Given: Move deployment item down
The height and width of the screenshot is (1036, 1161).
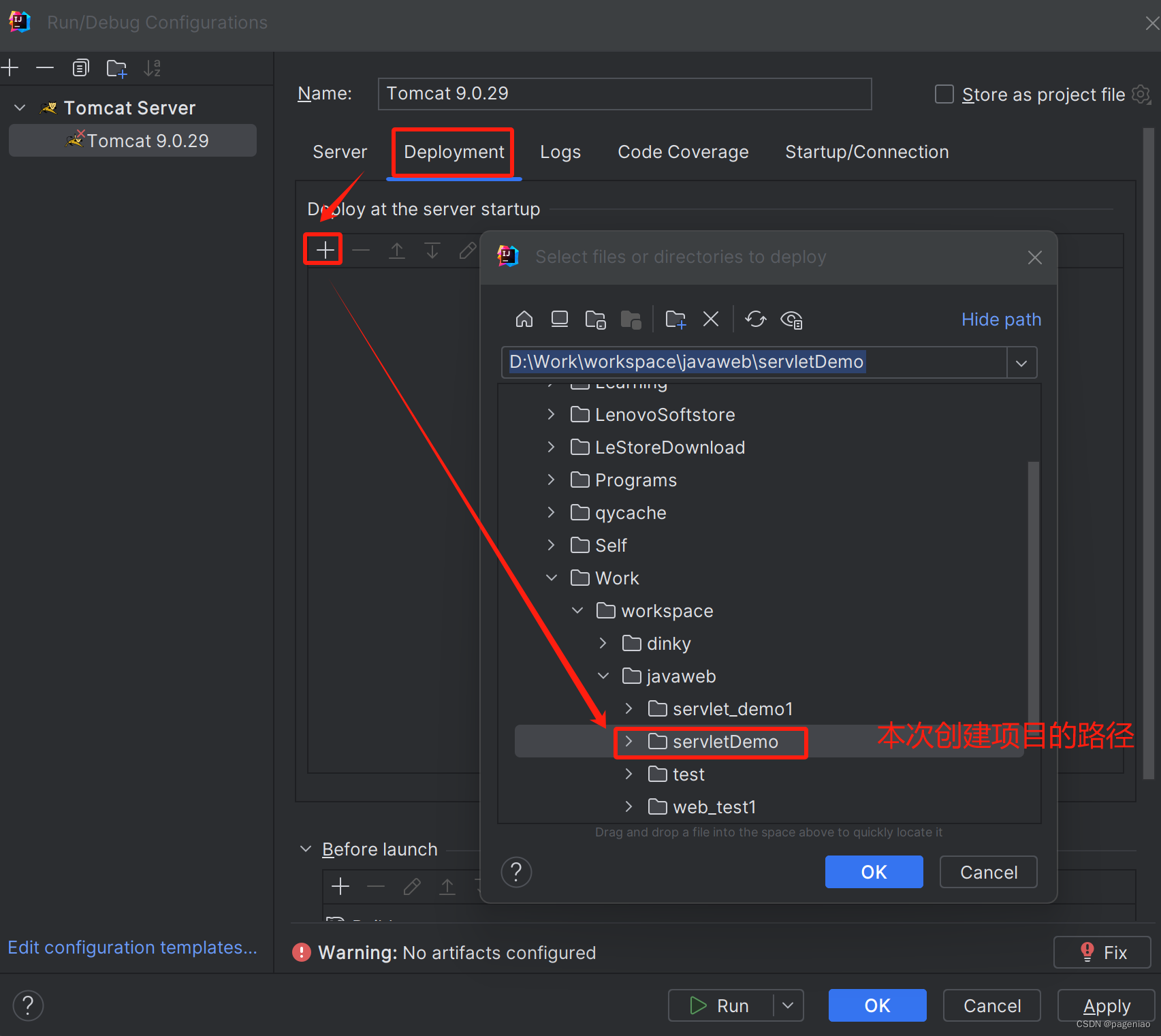Looking at the screenshot, I should pyautogui.click(x=432, y=250).
